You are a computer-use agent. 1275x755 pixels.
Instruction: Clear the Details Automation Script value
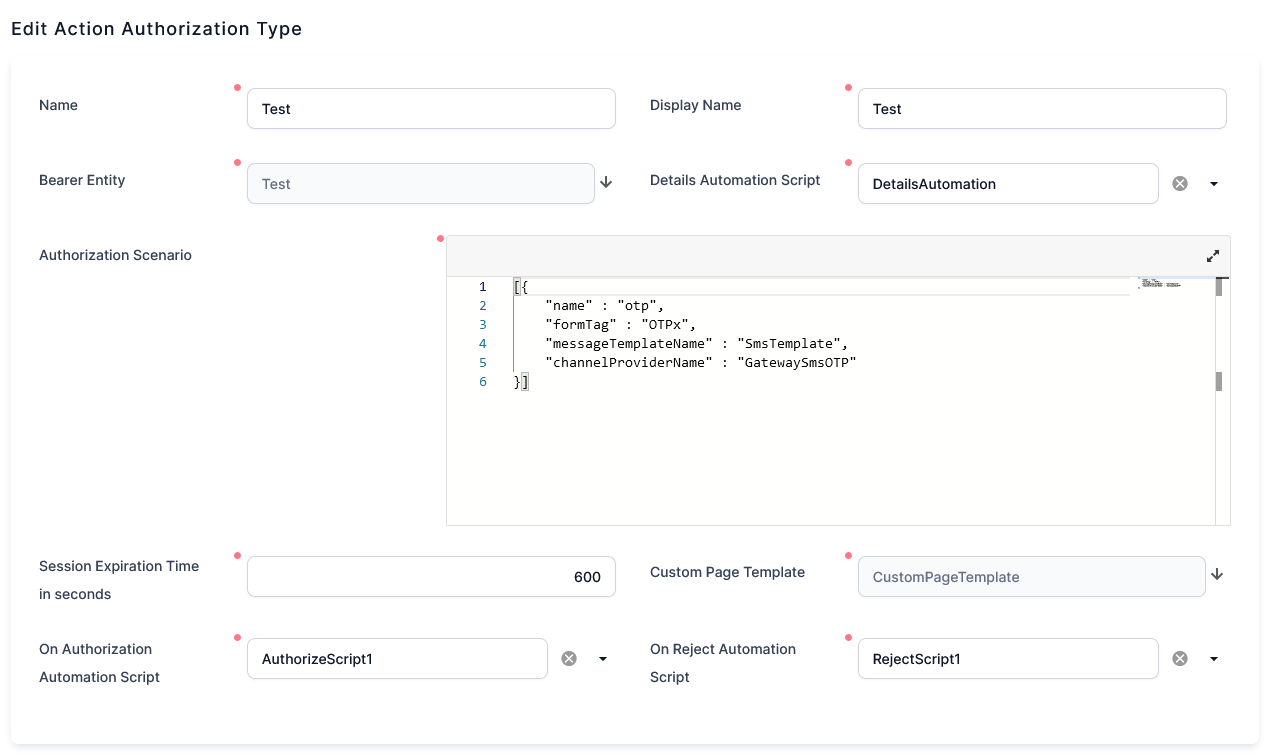(1180, 184)
